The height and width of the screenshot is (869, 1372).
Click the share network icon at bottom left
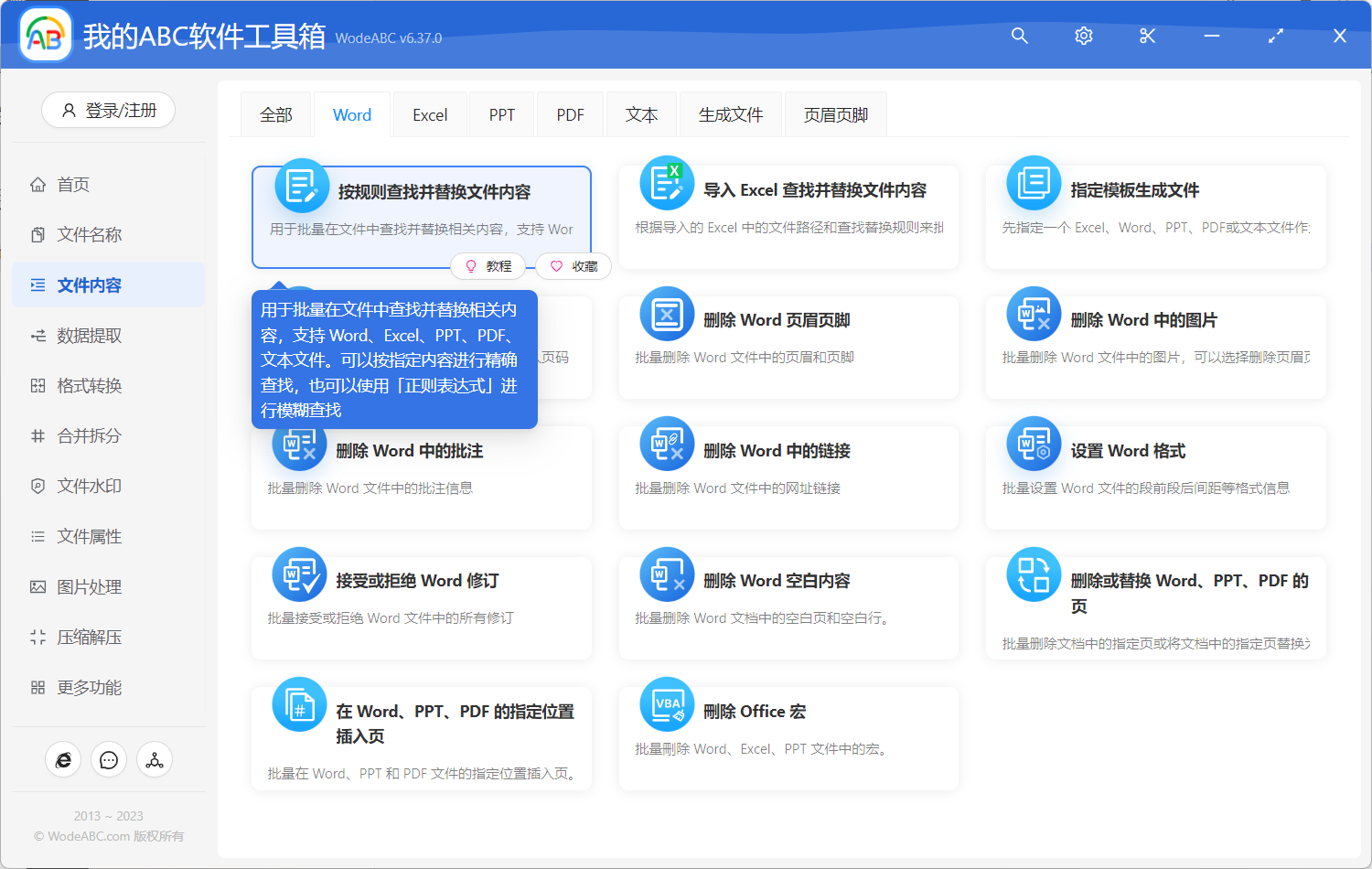point(154,759)
